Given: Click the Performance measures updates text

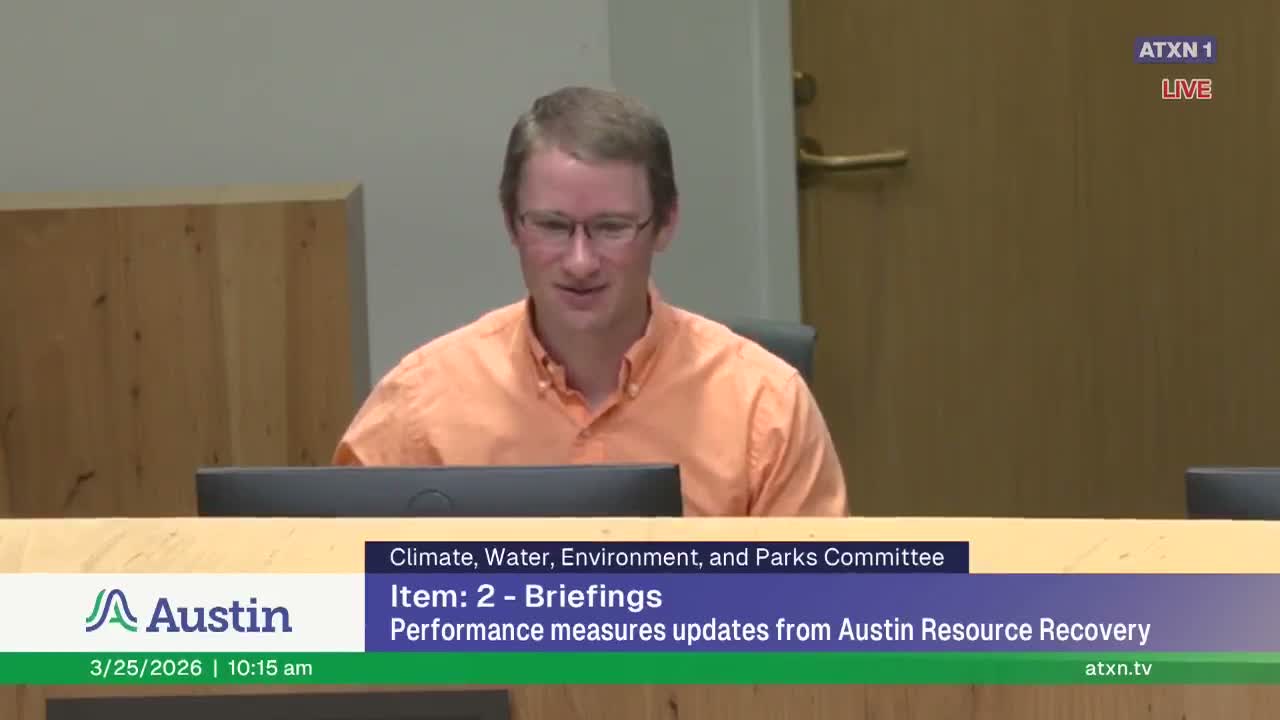Looking at the screenshot, I should pos(770,630).
